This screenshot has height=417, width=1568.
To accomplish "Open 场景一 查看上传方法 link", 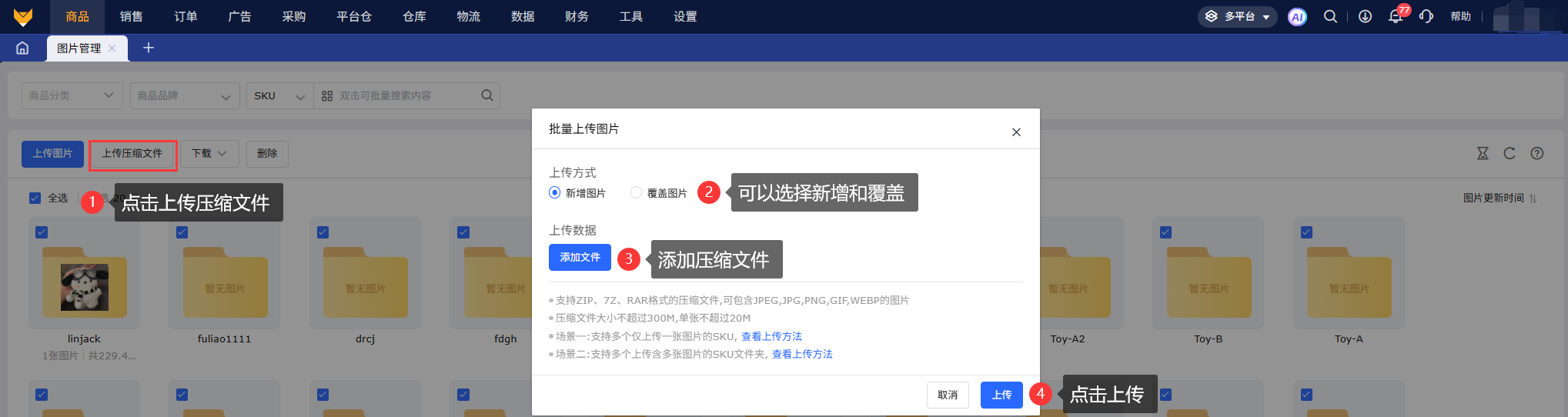I will click(x=771, y=336).
